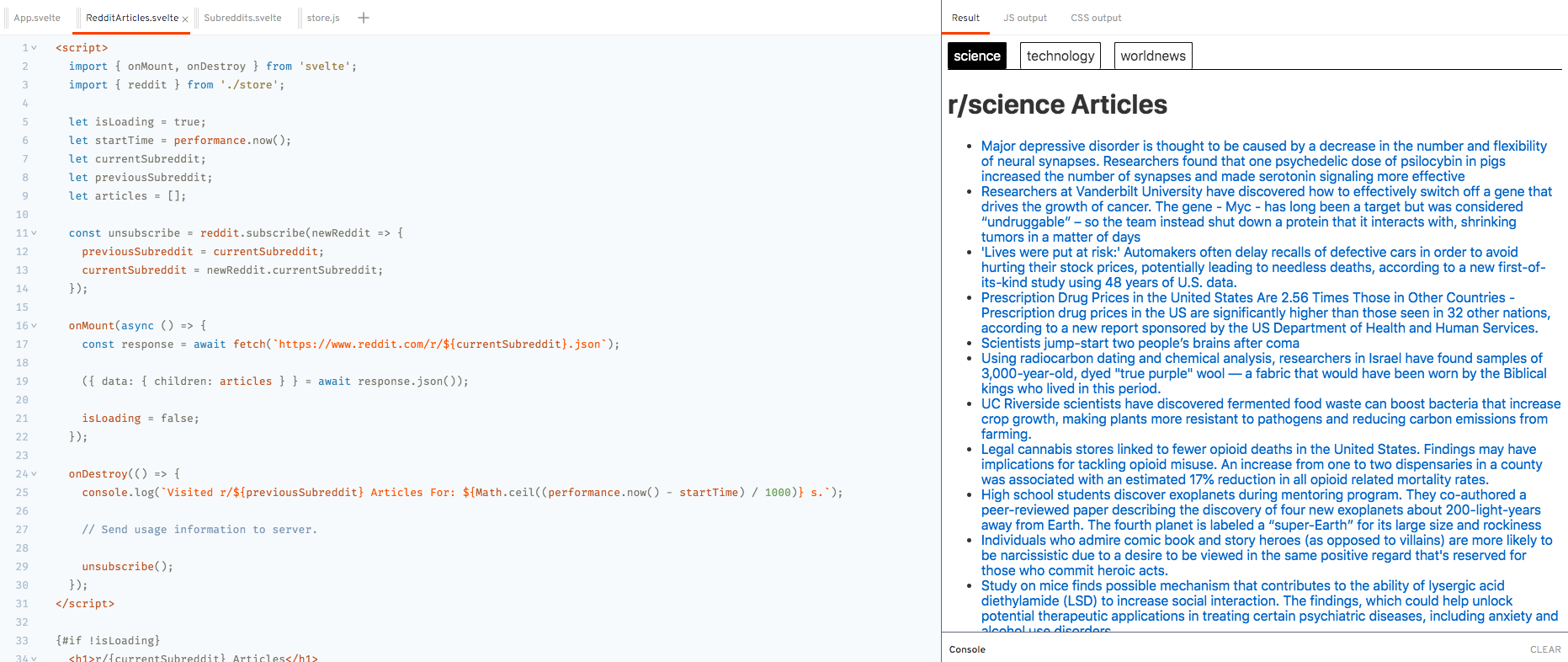
Task: Open the comic book heroes narcissism article
Action: (1267, 555)
